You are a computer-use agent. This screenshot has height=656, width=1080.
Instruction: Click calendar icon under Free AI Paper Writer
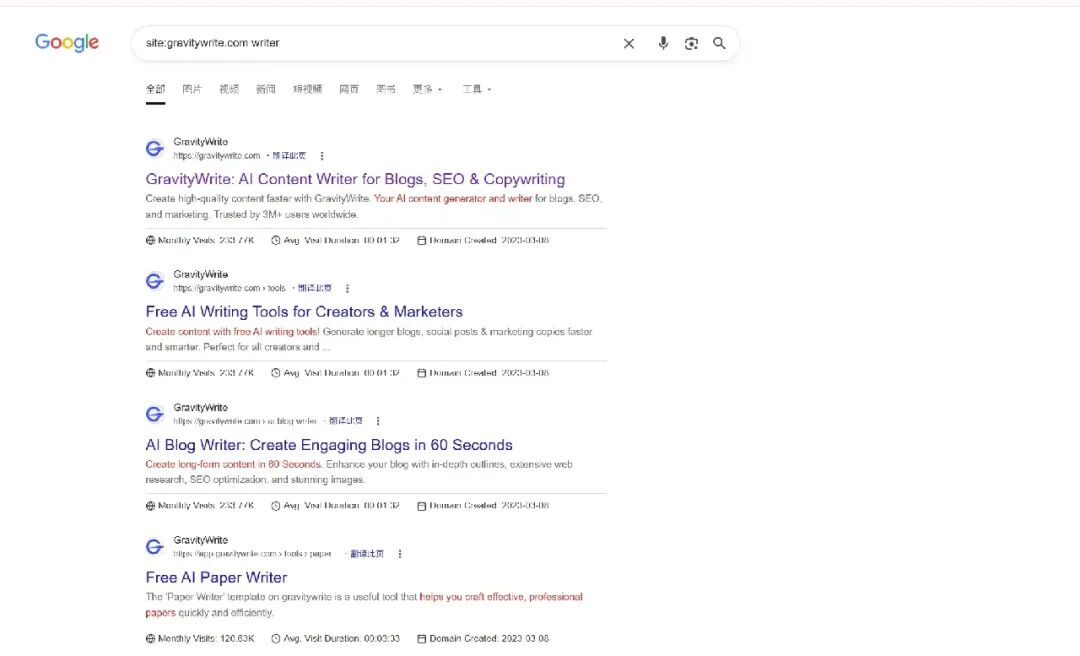422,639
